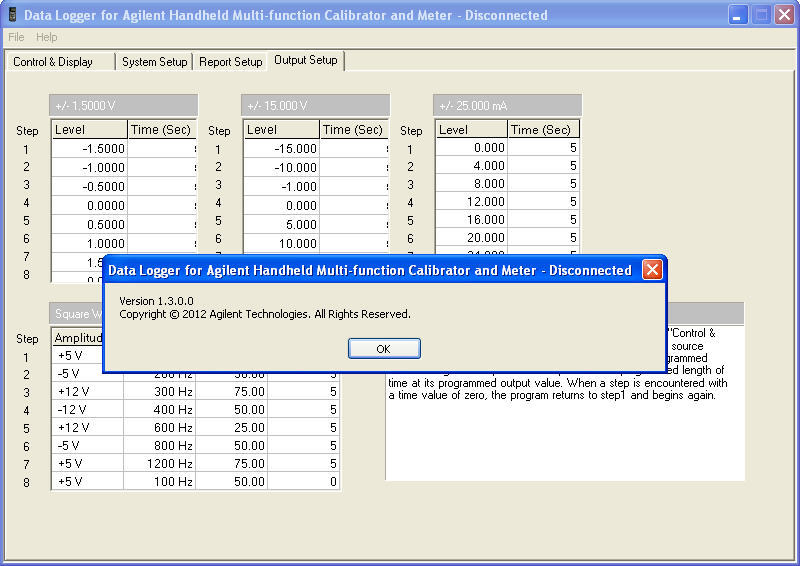Select level cell 1.0000 in 1.5 V table
This screenshot has width=800, height=566.
[89, 243]
